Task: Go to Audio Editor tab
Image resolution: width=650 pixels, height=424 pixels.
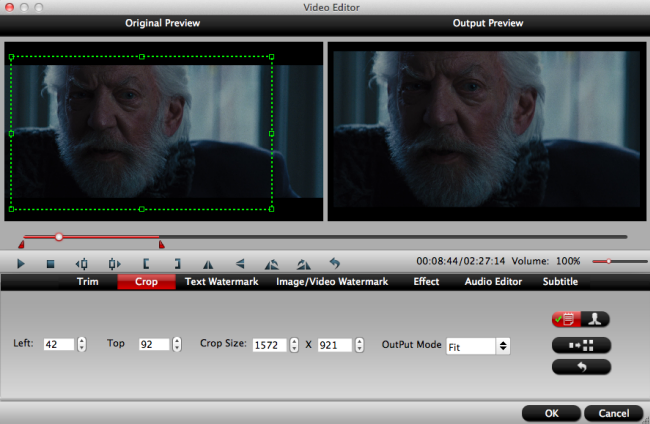Action: coord(493,282)
